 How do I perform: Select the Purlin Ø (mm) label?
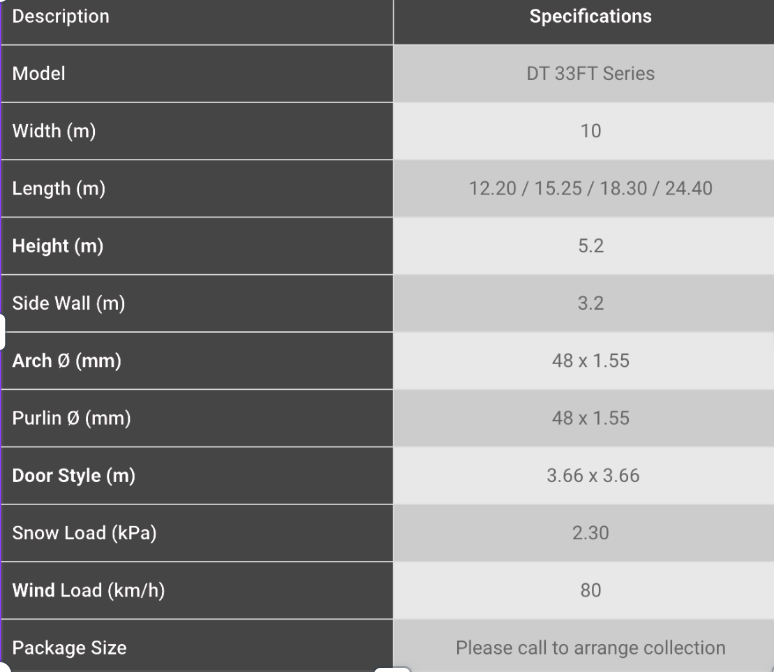71,419
